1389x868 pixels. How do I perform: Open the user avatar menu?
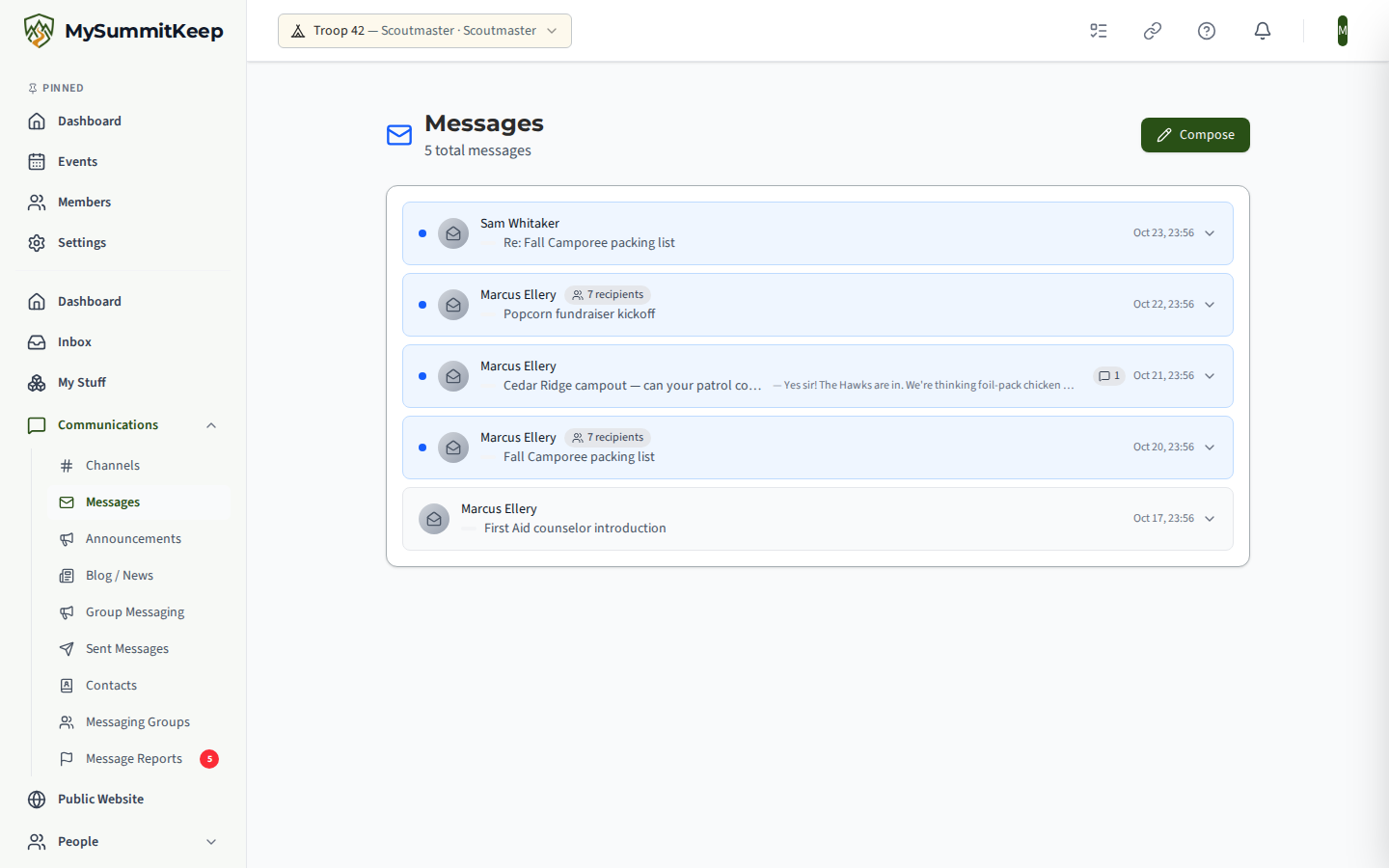pos(1343,31)
